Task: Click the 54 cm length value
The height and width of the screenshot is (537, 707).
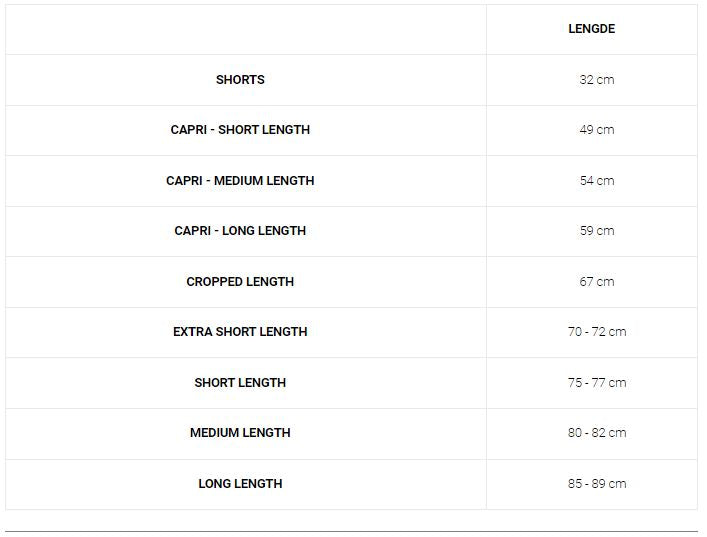Action: [x=596, y=181]
